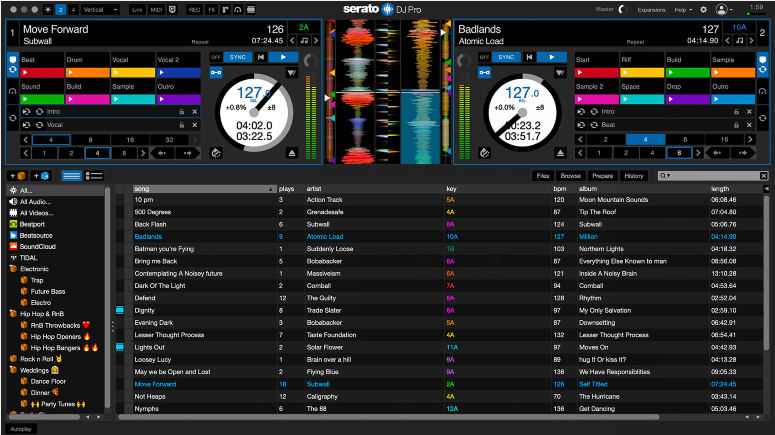Viewport: 775px width, 435px height.
Task: Activate deck 1 Intro saved loop reloop icon
Action: pos(40,112)
